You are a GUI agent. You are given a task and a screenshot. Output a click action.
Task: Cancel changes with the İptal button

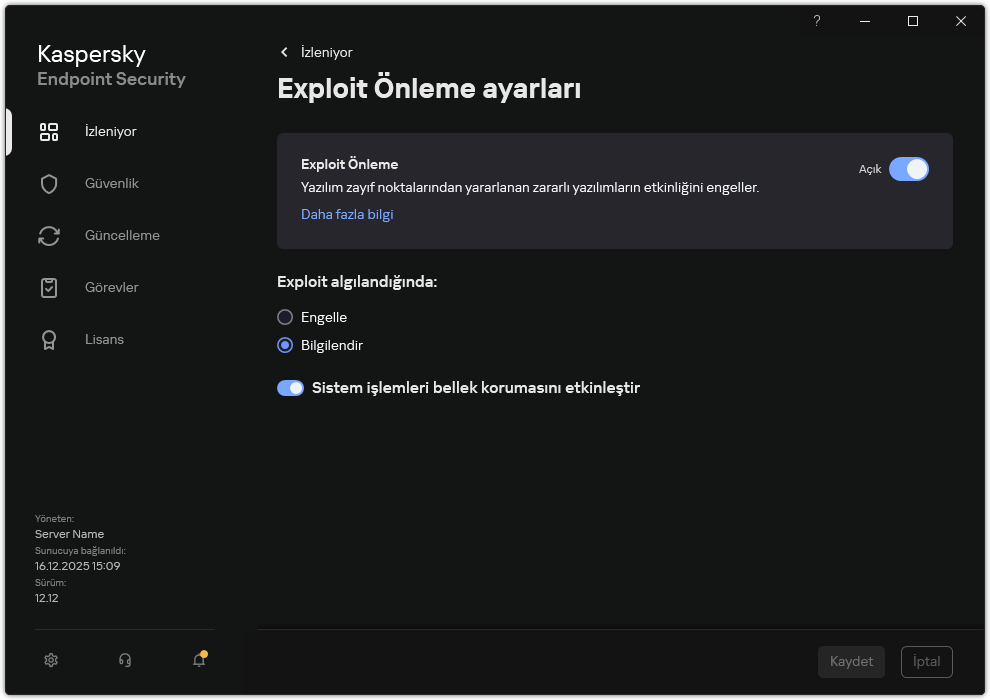(x=926, y=661)
